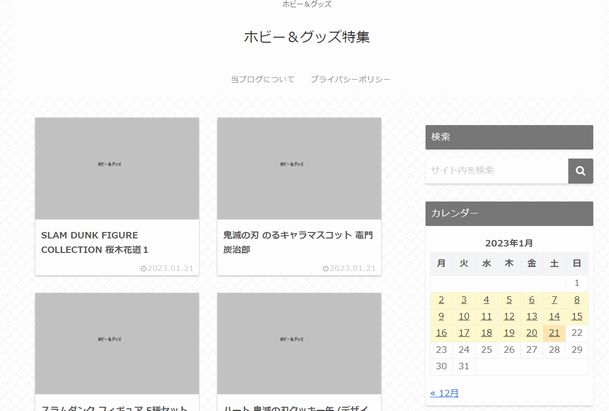This screenshot has width=609, height=411.
Task: Open calendar date 4
Action: [486, 300]
